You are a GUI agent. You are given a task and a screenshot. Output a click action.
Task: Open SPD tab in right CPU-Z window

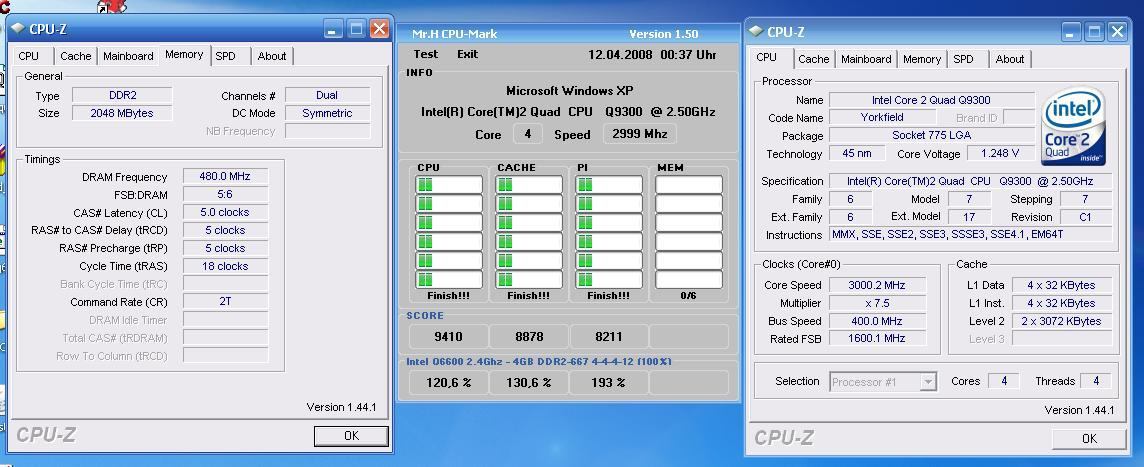(x=964, y=59)
